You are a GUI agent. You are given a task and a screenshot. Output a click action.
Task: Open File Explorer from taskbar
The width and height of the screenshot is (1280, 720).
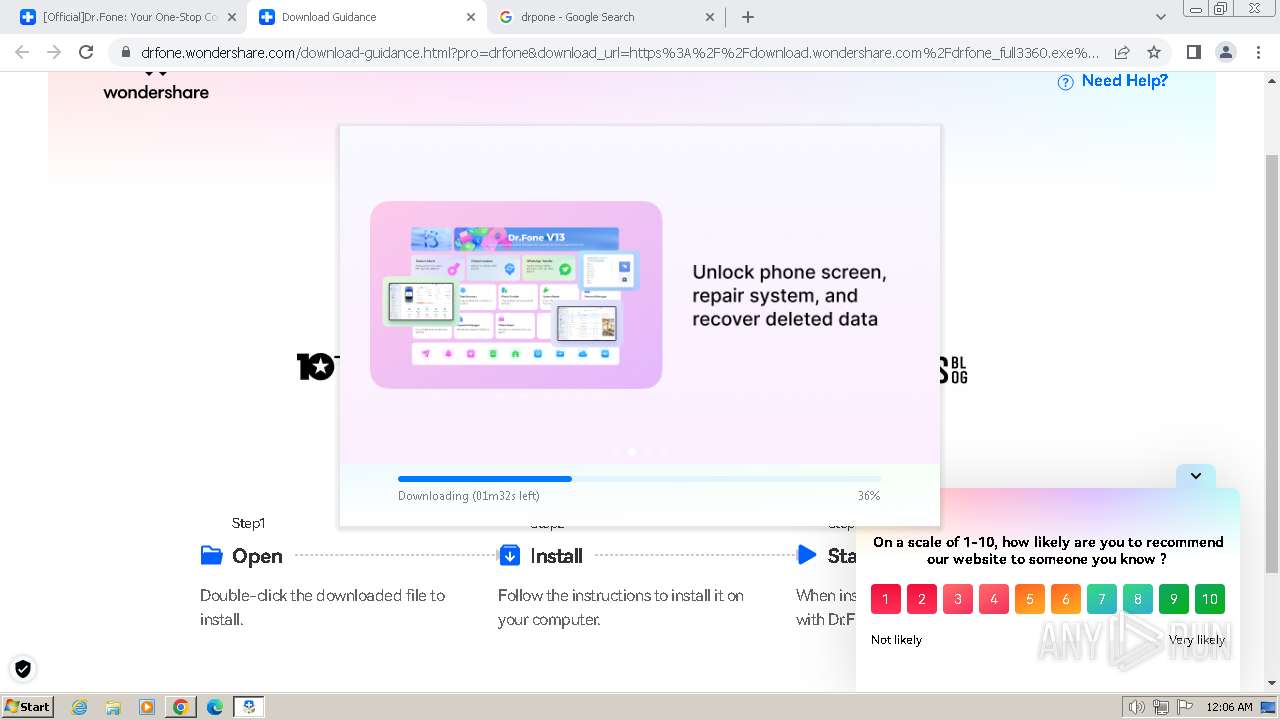tap(113, 707)
